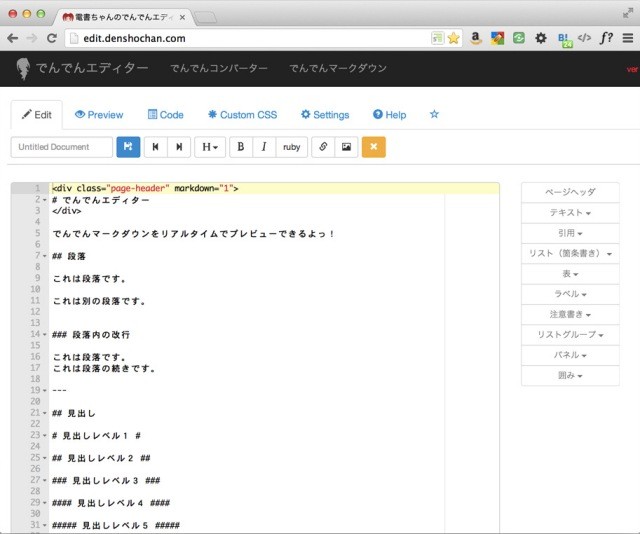Click the line 'これは別の段落です。'

[99, 301]
